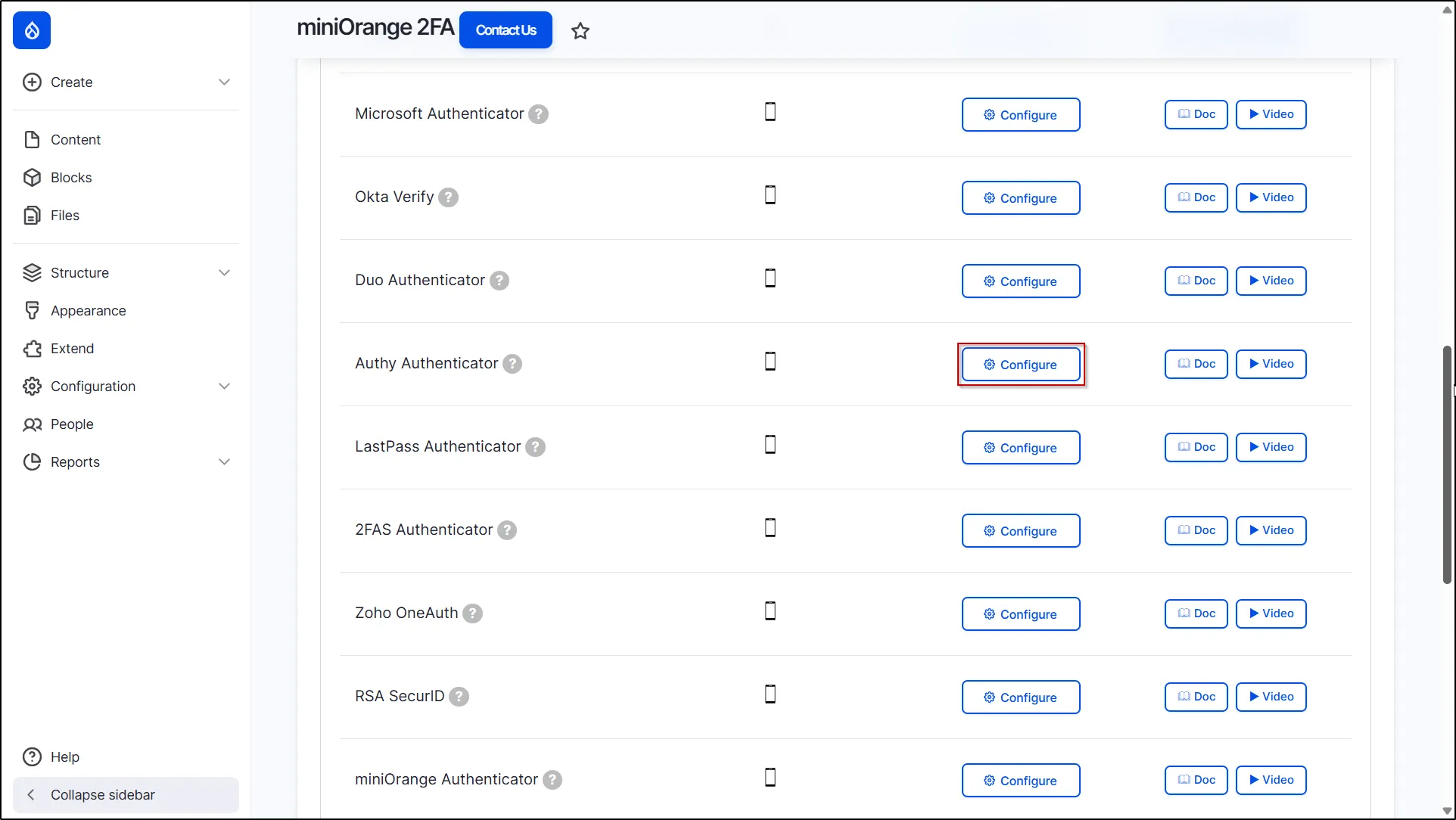Screen dimensions: 1456x820
Task: Open the People section in sidebar
Action: (x=126, y=424)
